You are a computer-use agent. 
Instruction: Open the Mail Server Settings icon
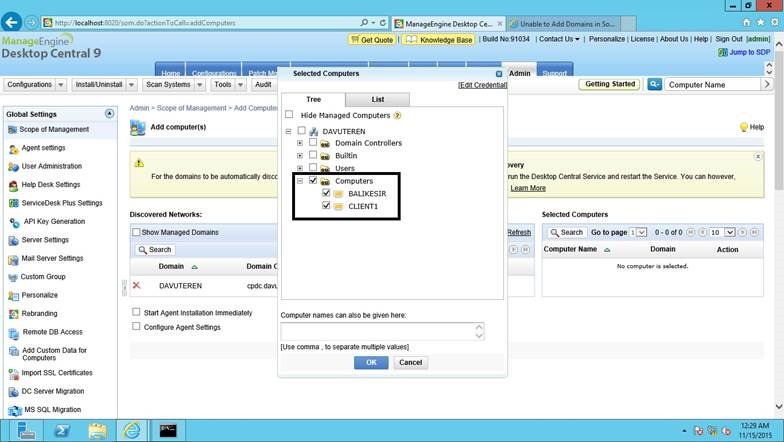click(x=13, y=260)
